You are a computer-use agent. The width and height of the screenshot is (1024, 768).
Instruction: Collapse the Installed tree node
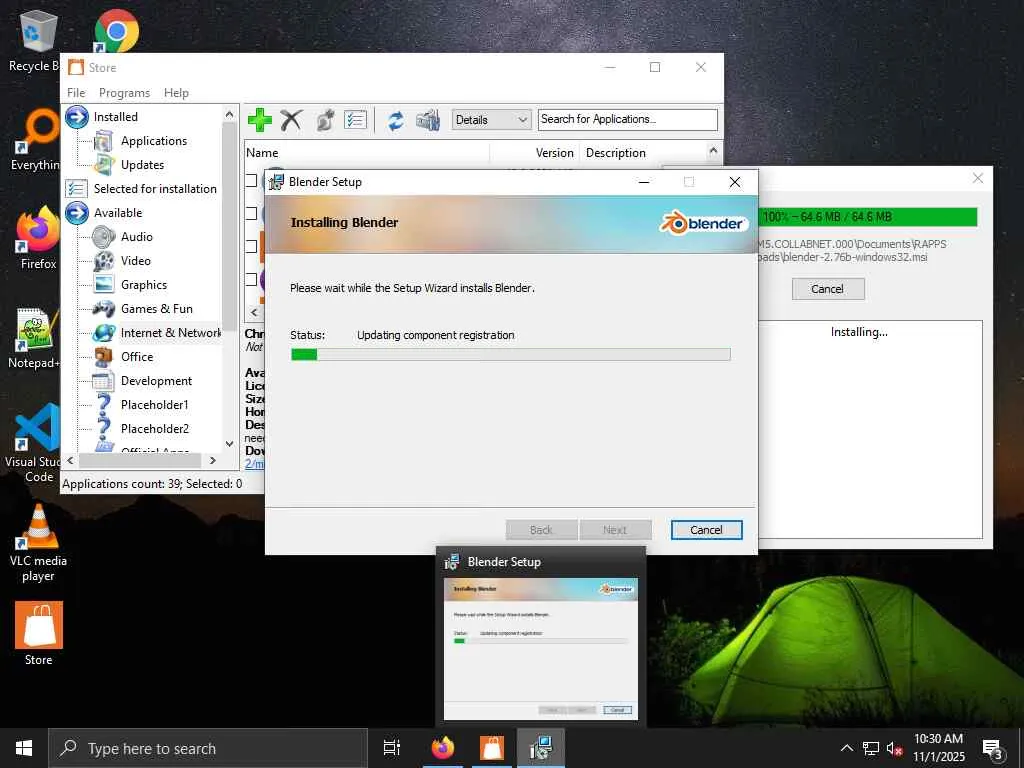pyautogui.click(x=76, y=117)
